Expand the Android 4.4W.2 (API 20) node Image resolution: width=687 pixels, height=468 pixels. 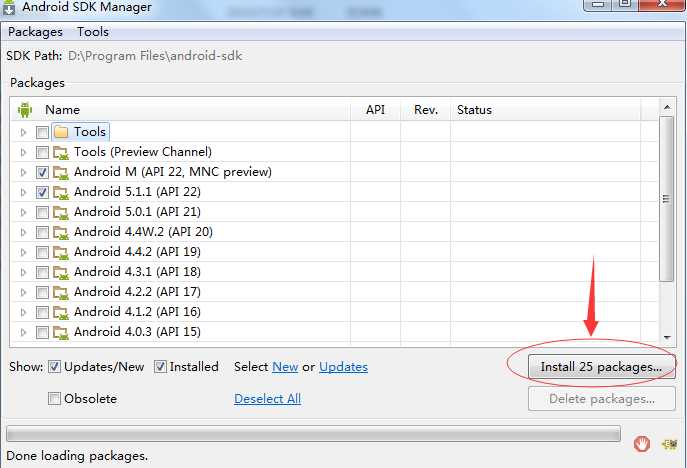(x=23, y=232)
